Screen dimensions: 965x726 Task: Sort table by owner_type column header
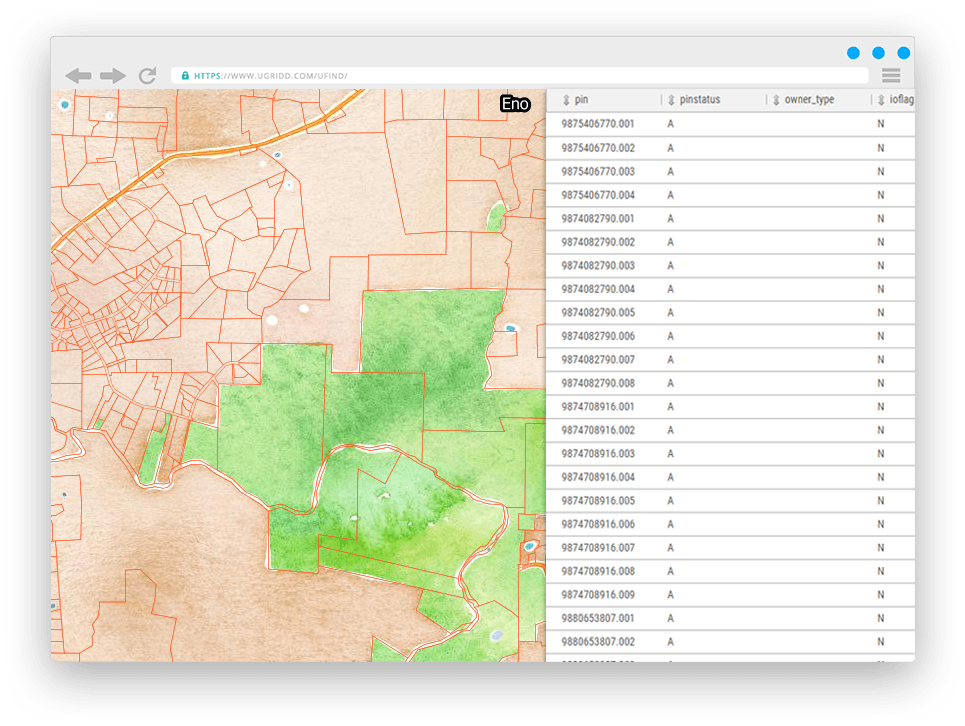[809, 100]
